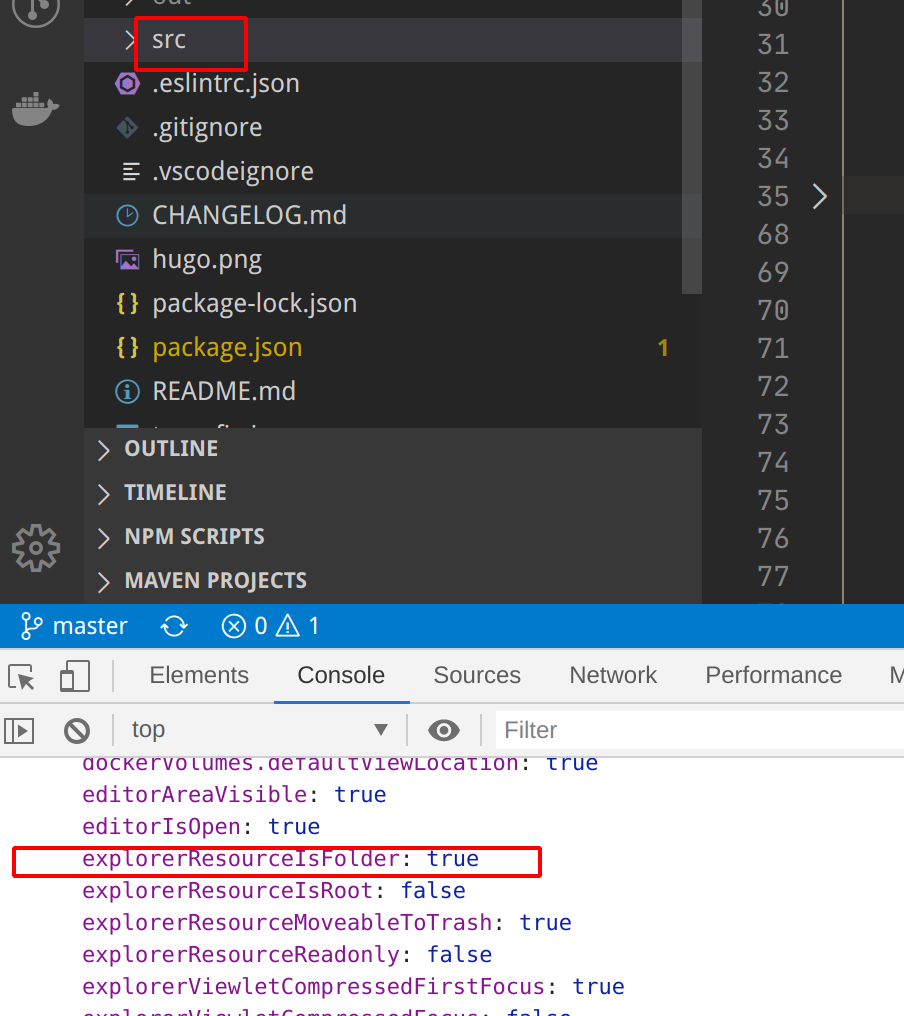Open the master branch selector
The image size is (904, 1016).
tap(74, 626)
